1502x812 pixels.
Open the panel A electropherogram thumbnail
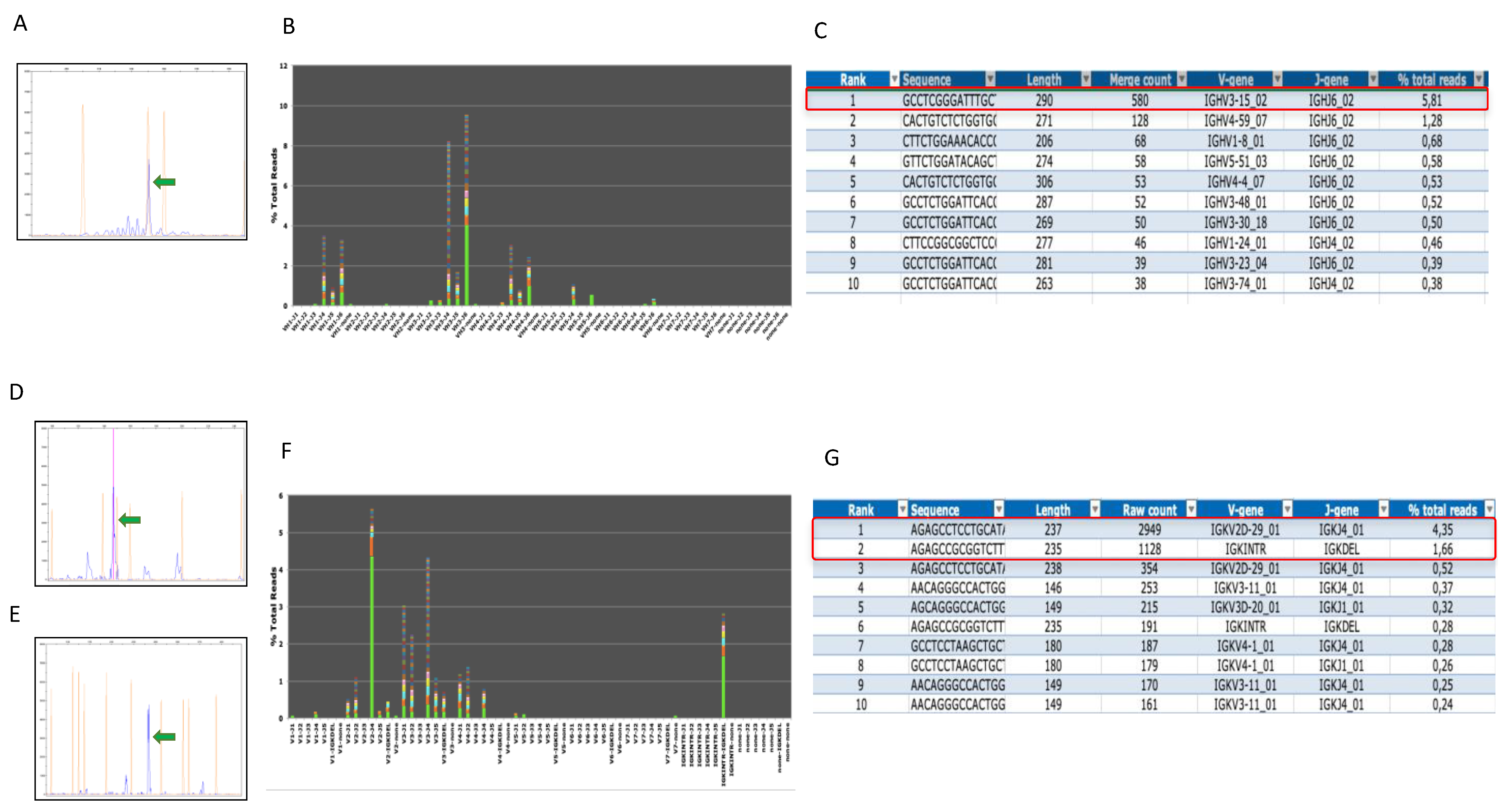point(132,152)
